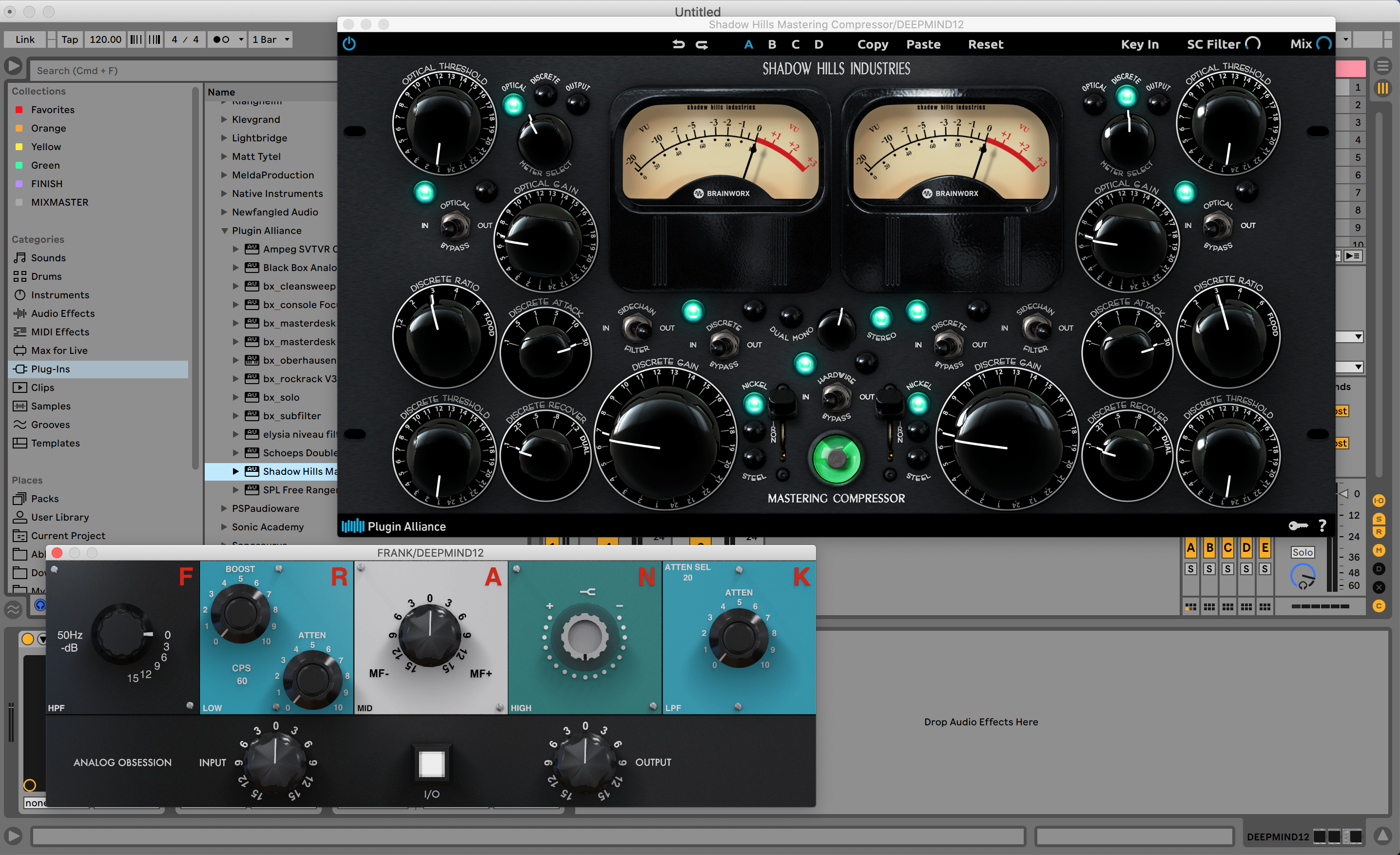Screen dimensions: 1400x855
Task: Click the Plugin Alliance logo
Action: click(394, 526)
